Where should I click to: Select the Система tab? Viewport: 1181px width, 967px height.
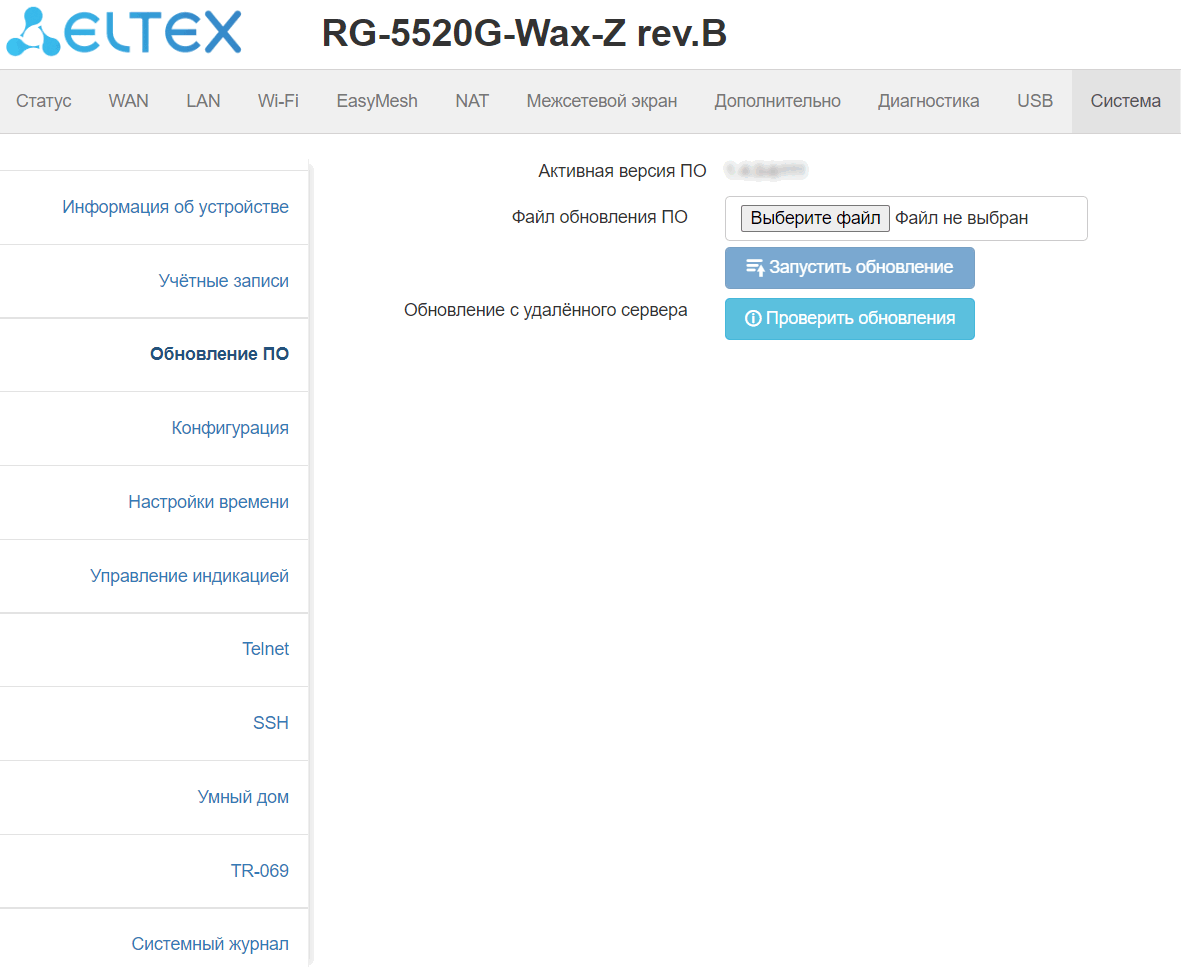tap(1125, 101)
